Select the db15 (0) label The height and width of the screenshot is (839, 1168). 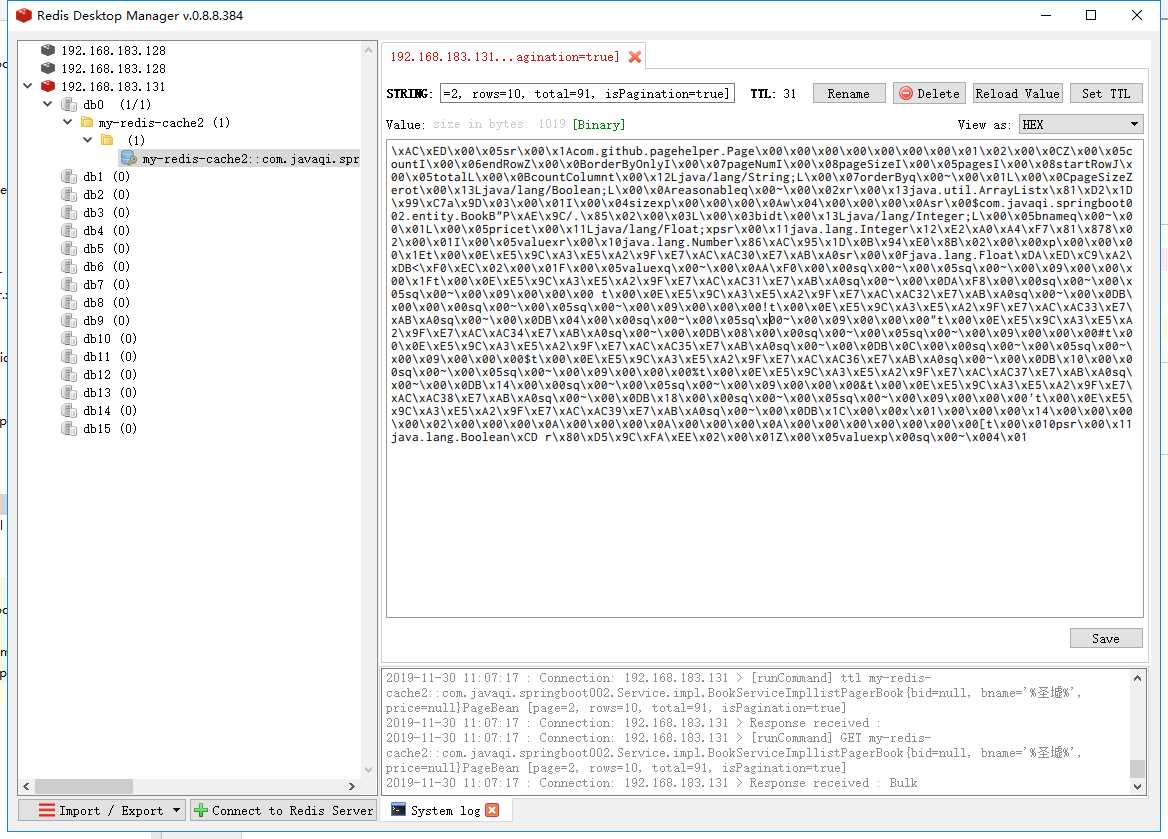(x=110, y=428)
